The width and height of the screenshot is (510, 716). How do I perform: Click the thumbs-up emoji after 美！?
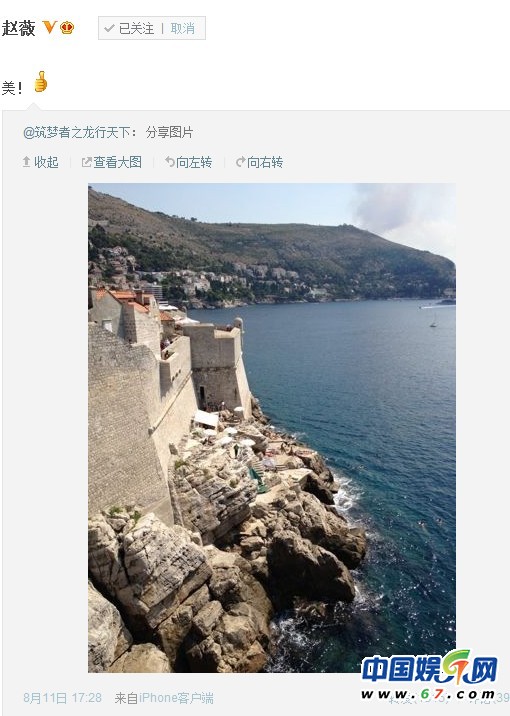(x=41, y=82)
